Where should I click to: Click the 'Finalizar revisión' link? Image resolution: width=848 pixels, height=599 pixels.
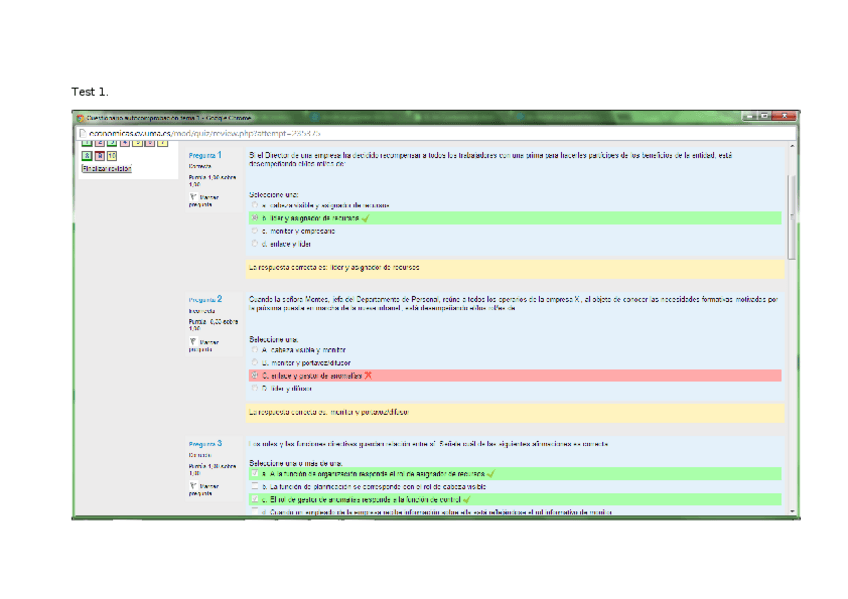tap(107, 168)
